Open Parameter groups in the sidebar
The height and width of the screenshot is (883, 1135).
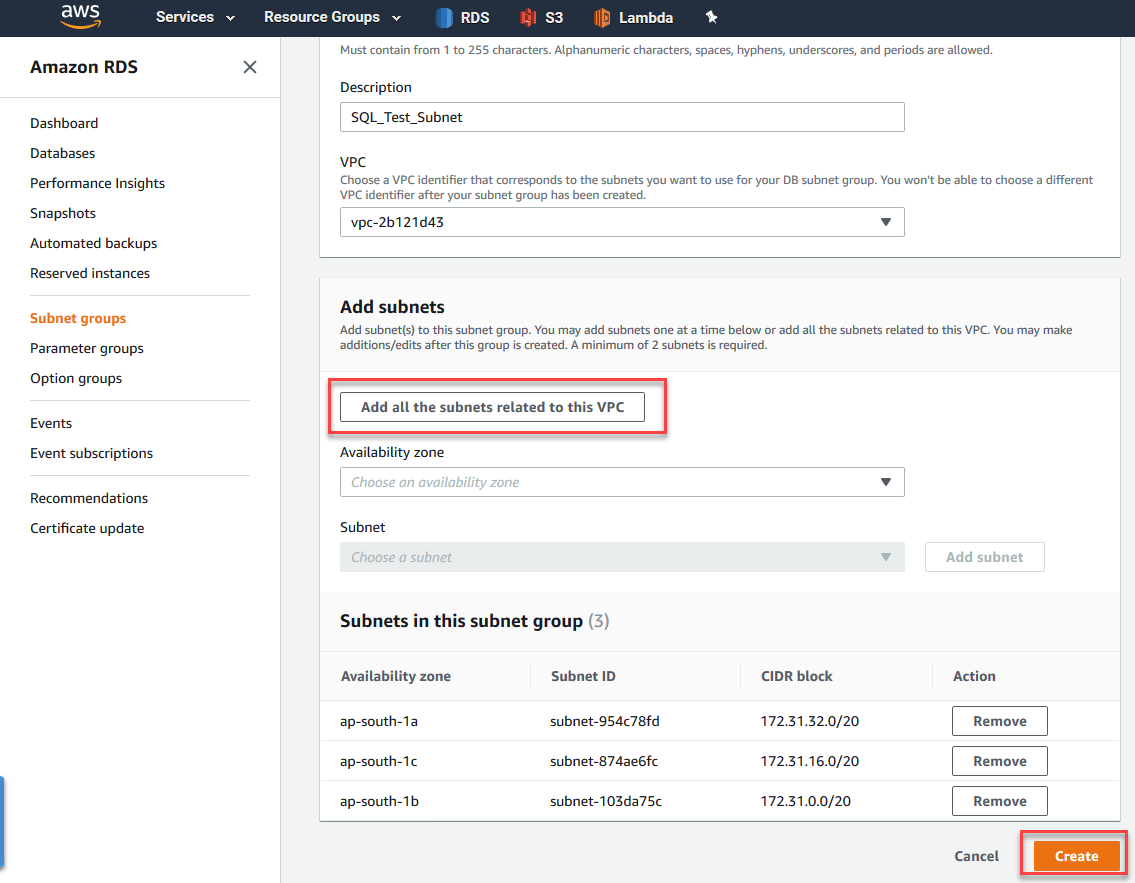pyautogui.click(x=87, y=348)
